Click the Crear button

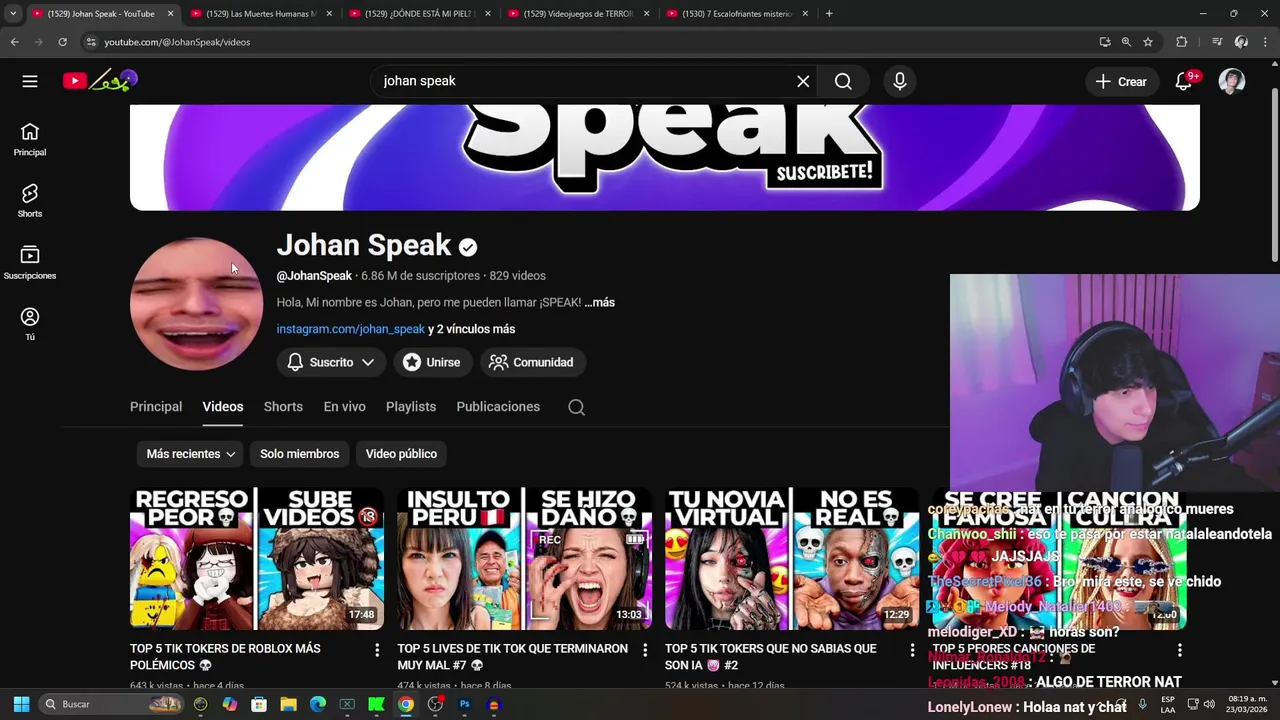(1122, 82)
